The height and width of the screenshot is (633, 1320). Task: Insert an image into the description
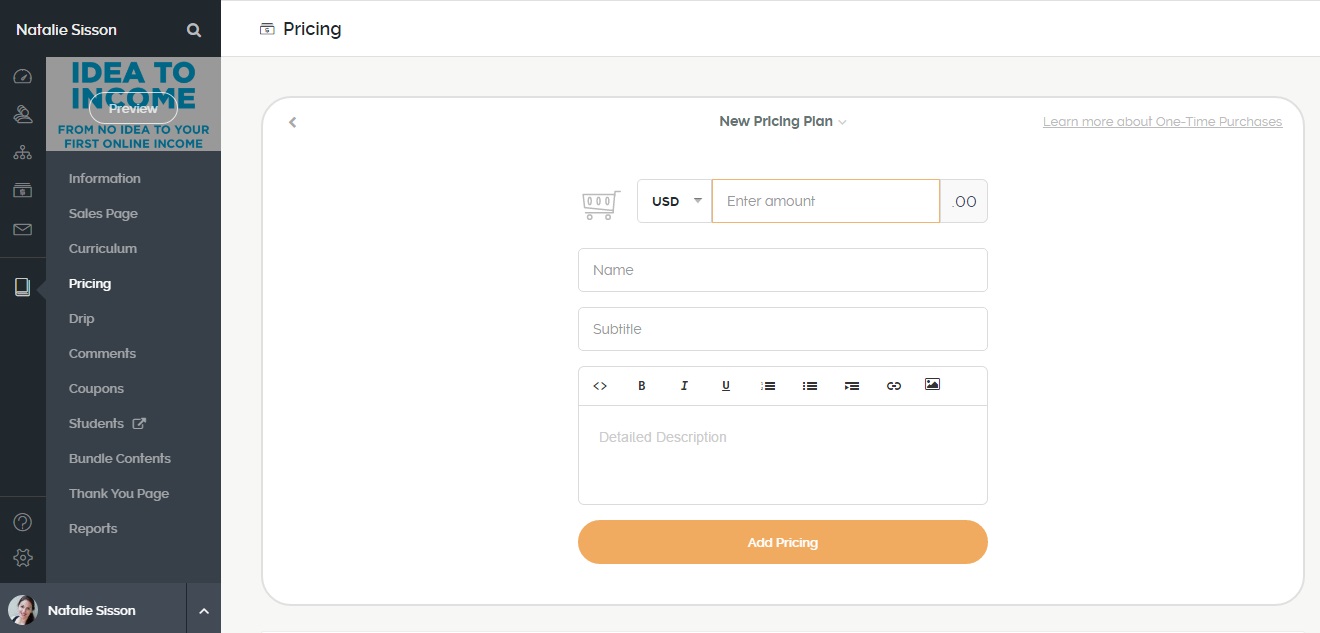point(932,385)
